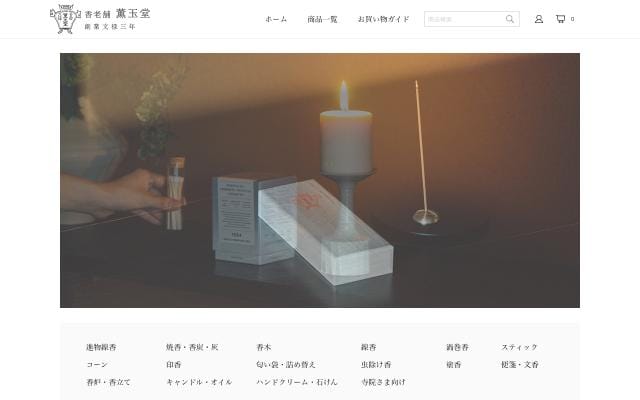Image resolution: width=640 pixels, height=400 pixels.
Task: Open ハンドクリーム・石けん category link
Action: pos(297,382)
